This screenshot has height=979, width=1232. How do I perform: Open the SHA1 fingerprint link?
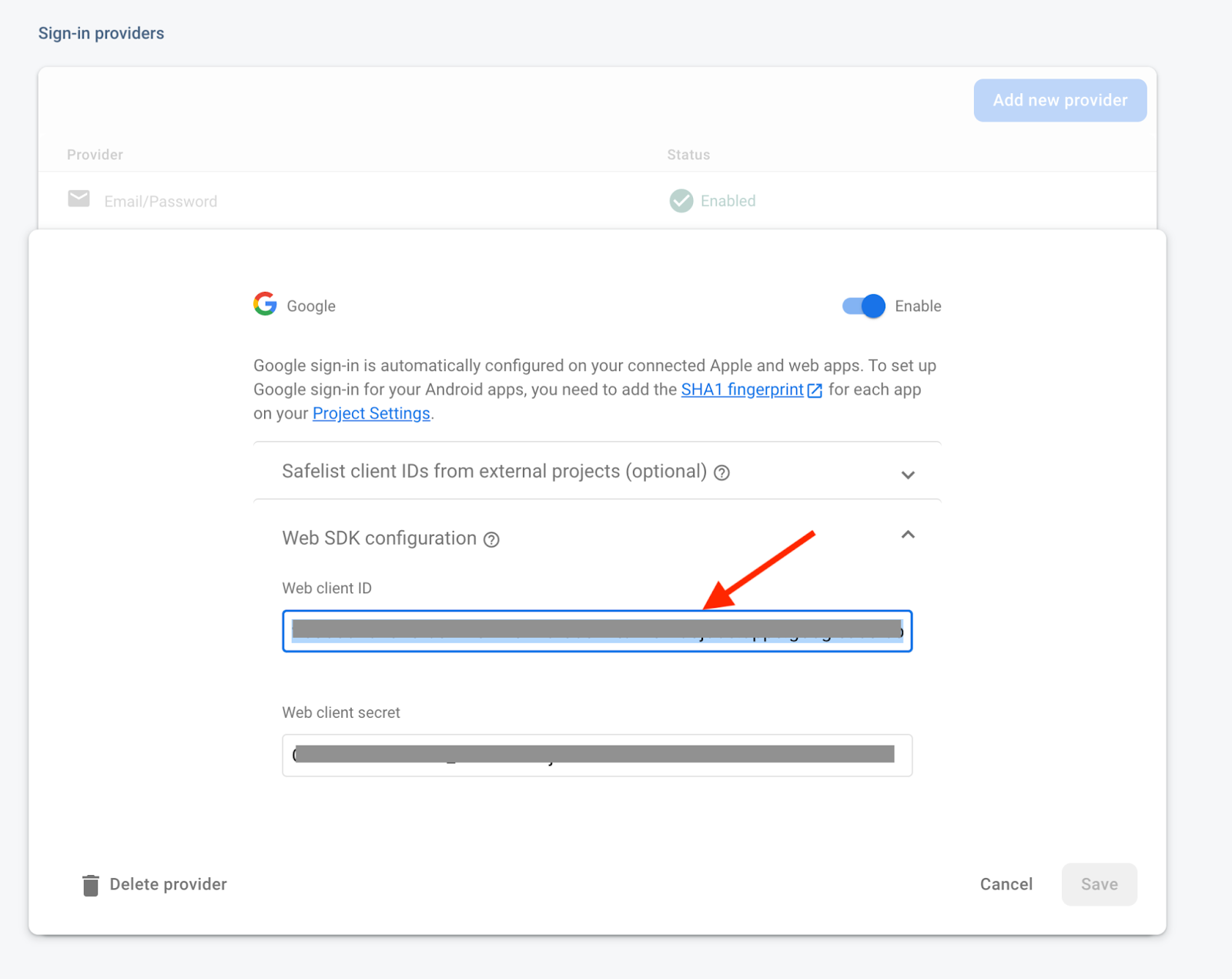coord(742,390)
